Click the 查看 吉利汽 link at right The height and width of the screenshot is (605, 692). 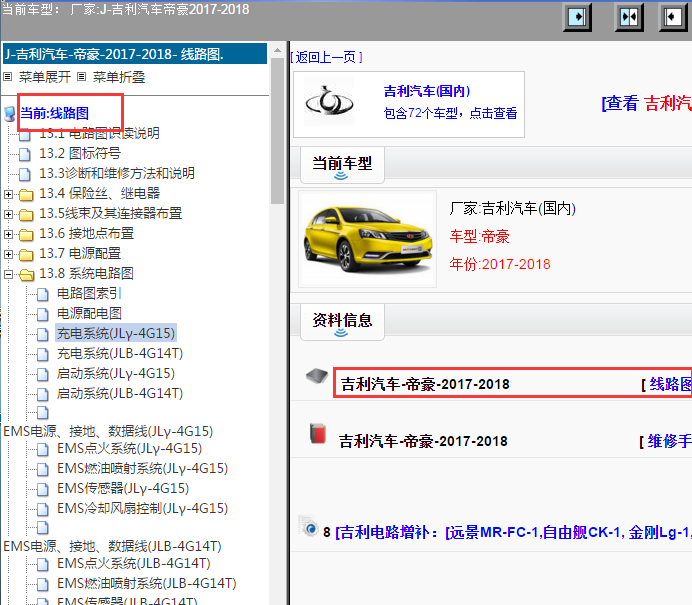[x=647, y=103]
